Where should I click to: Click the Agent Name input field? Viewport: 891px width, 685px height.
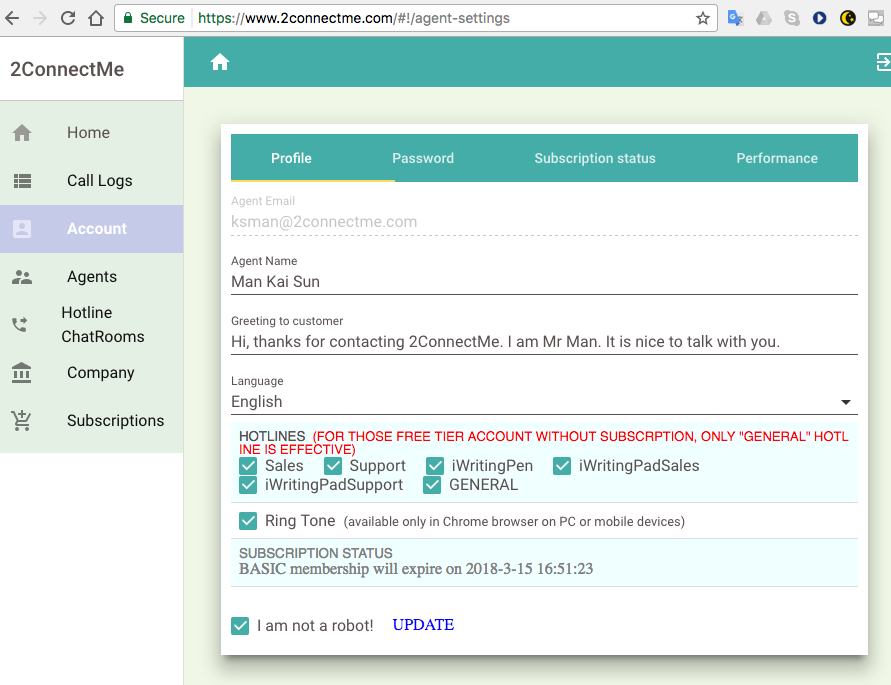click(544, 282)
